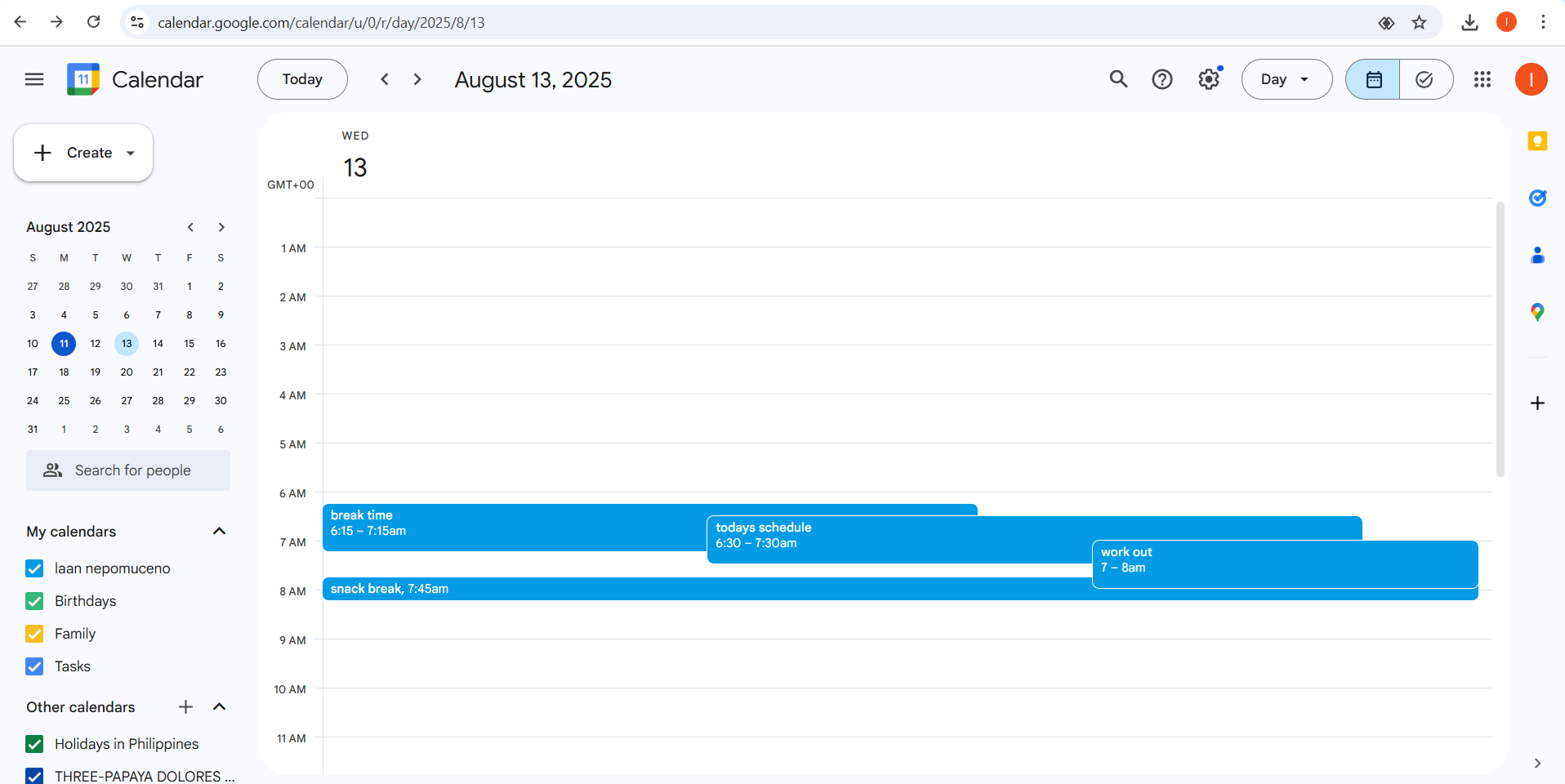This screenshot has height=784, width=1565.
Task: Click the Today button
Action: click(302, 79)
